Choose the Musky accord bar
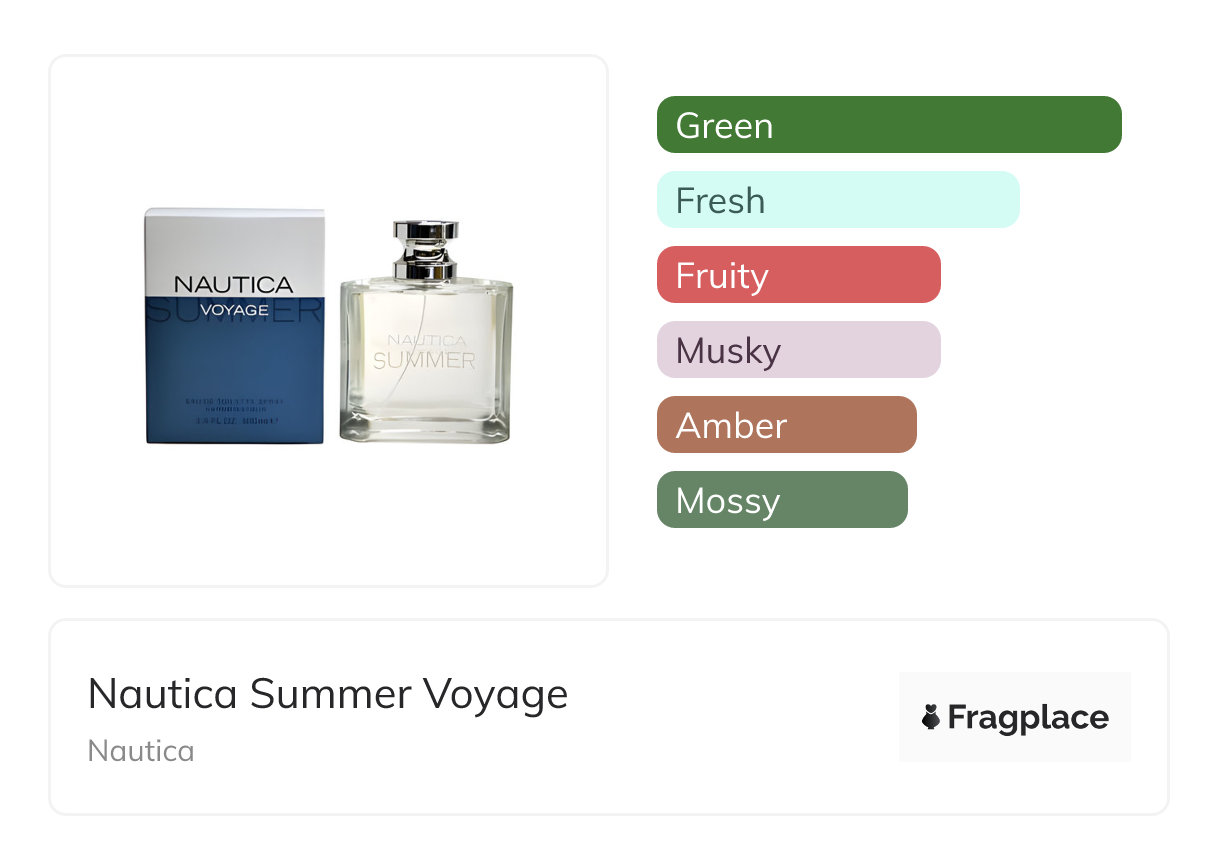 798,350
